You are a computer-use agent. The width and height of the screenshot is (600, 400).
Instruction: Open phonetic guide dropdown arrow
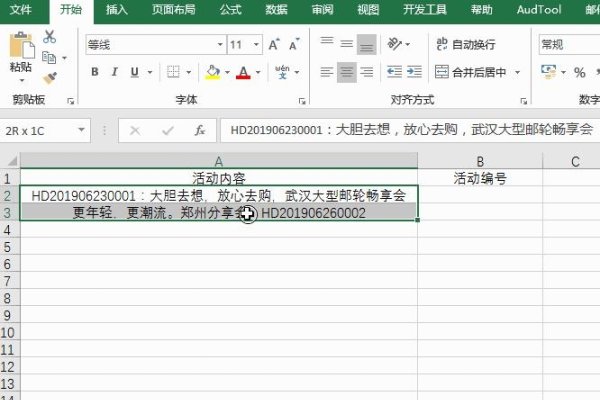click(x=297, y=72)
